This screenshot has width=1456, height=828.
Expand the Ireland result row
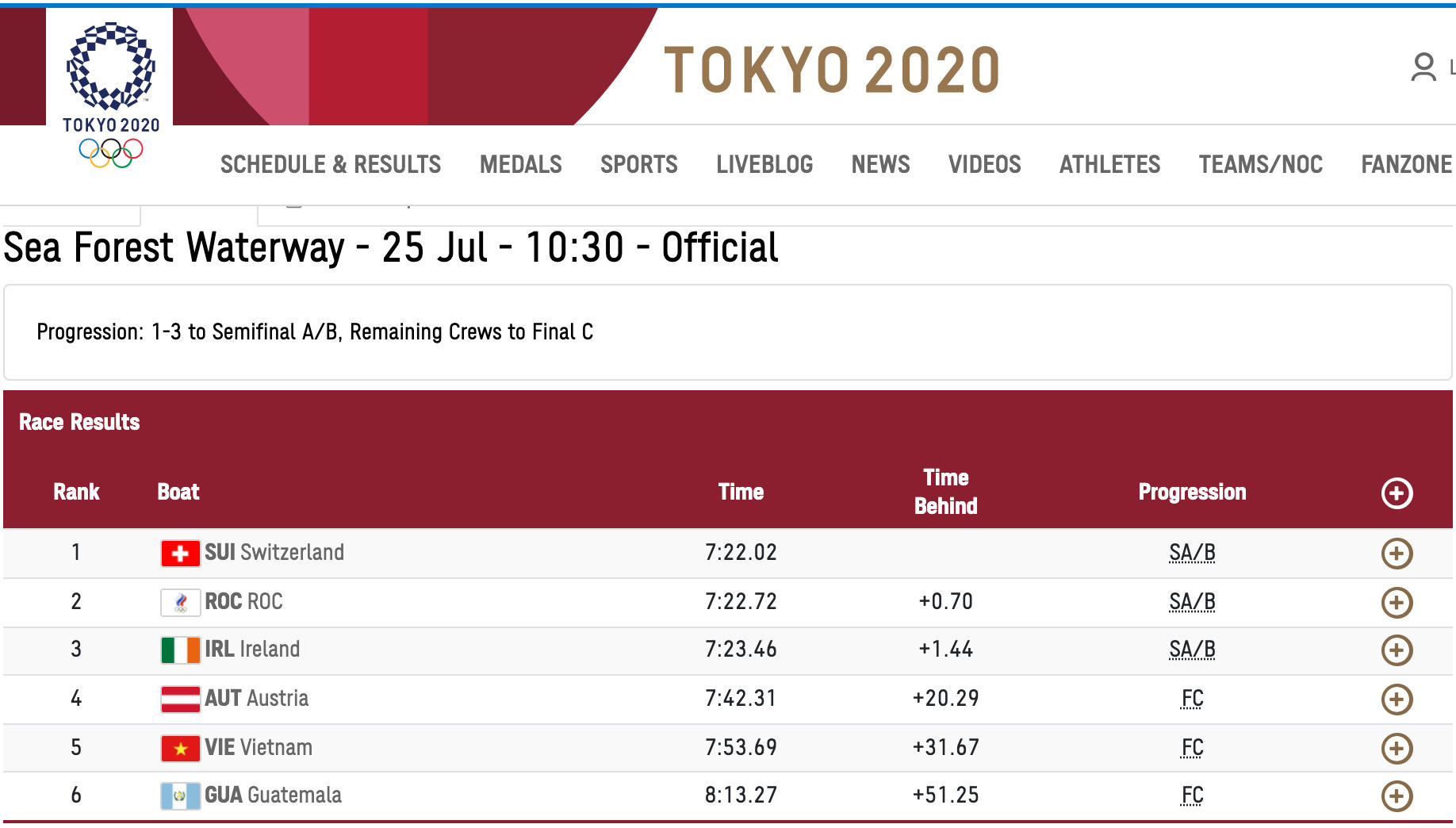(1397, 650)
